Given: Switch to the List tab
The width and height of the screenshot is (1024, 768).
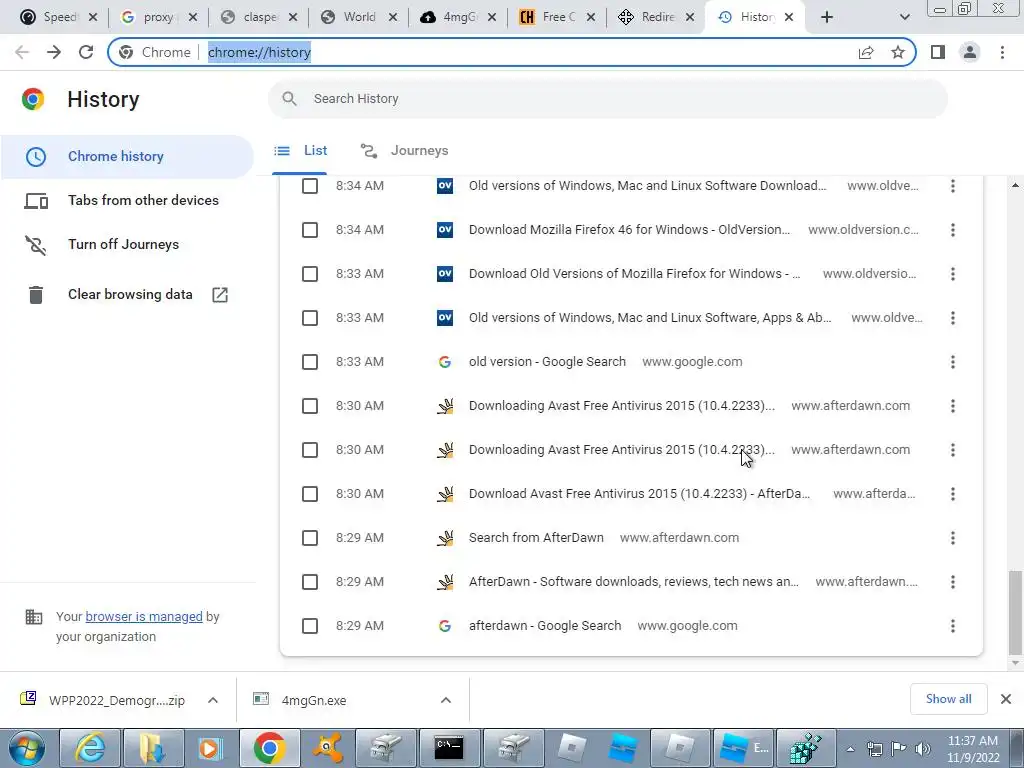Looking at the screenshot, I should tap(300, 151).
